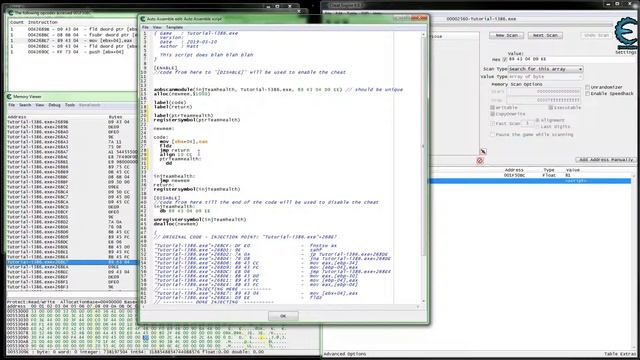
Task: Place cursor on the aobscanmodule script line
Action: point(278,89)
